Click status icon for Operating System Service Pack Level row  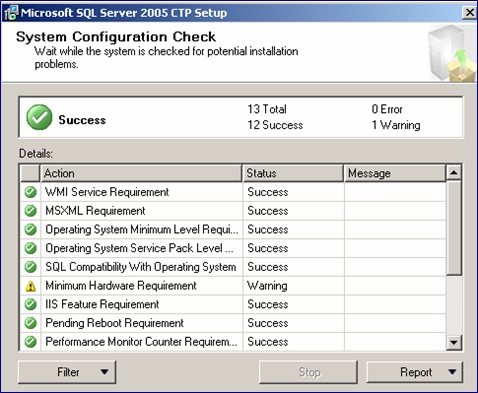30,248
